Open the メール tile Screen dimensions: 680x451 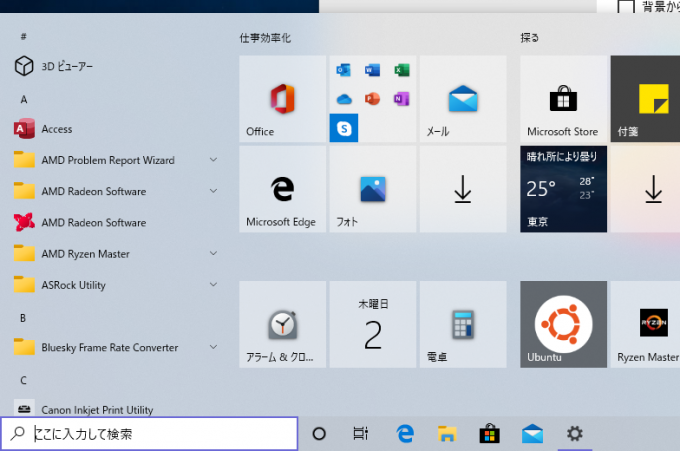pos(463,98)
